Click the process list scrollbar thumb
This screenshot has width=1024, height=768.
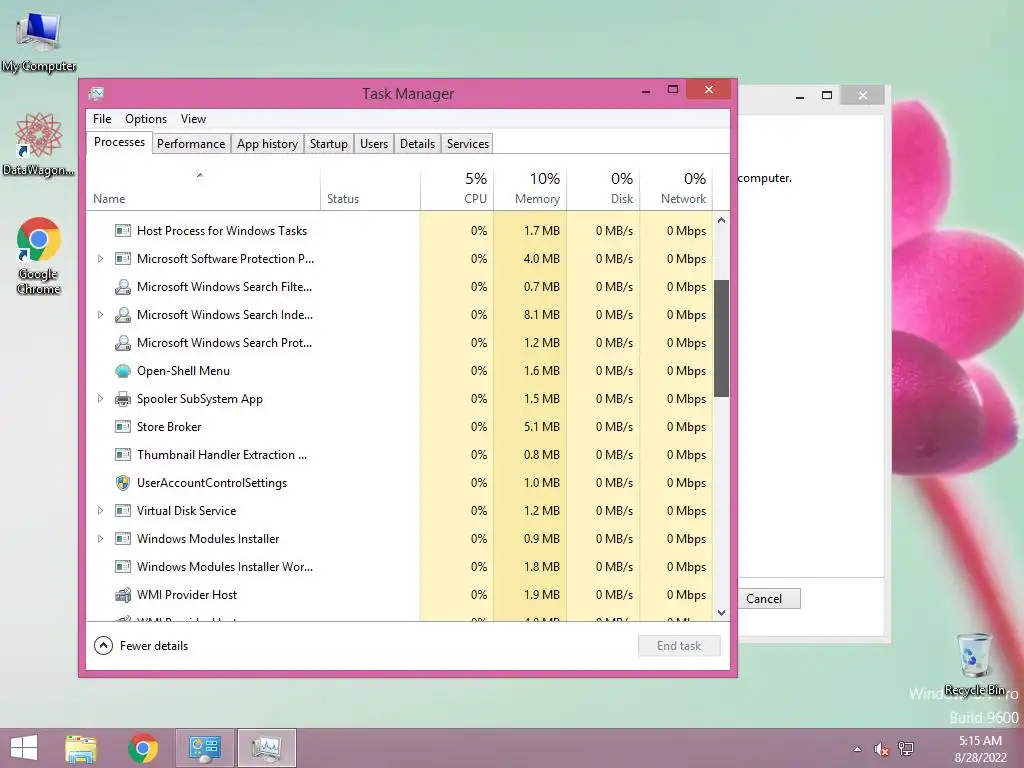pos(721,338)
